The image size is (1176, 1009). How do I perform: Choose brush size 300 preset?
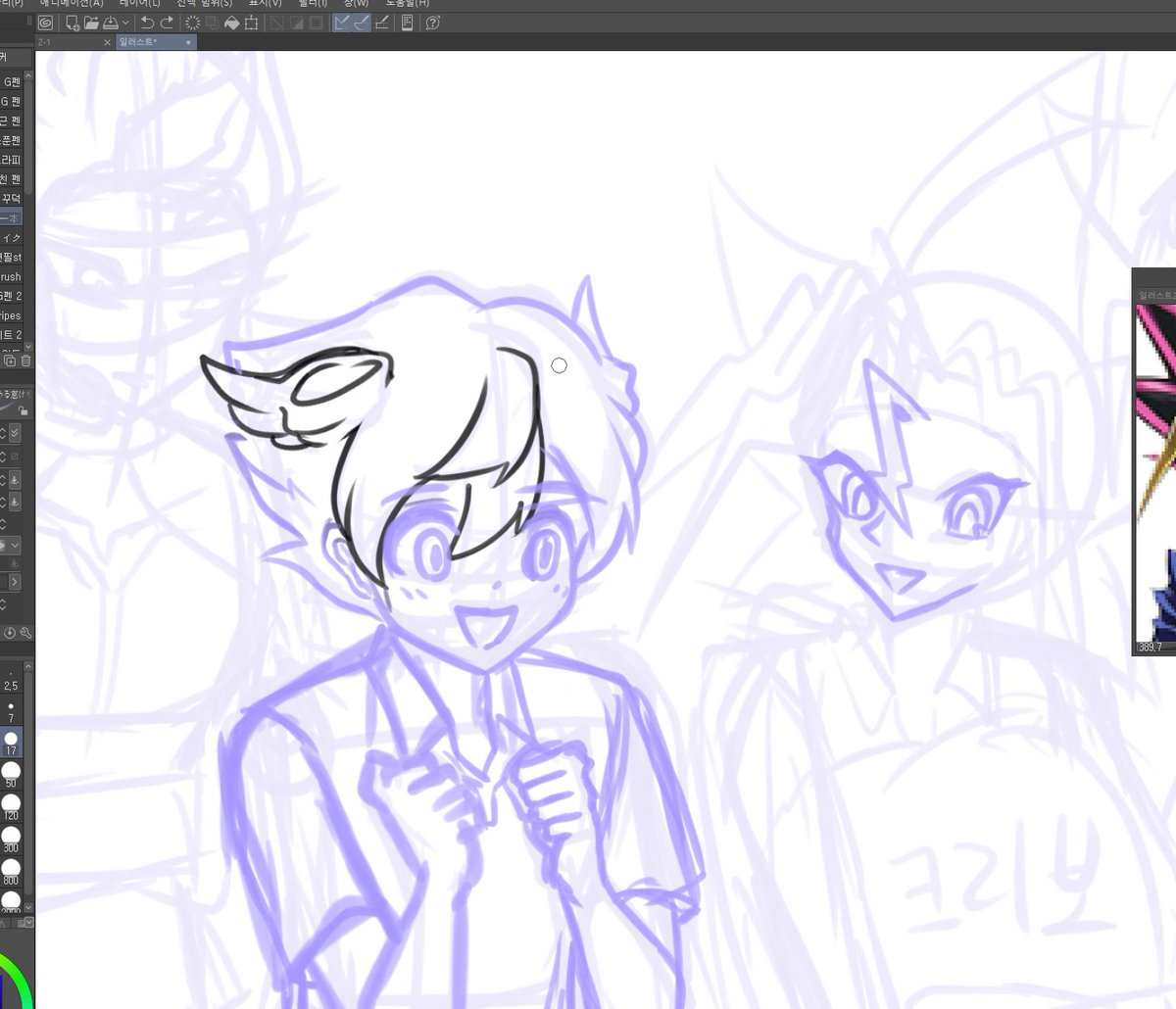11,841
